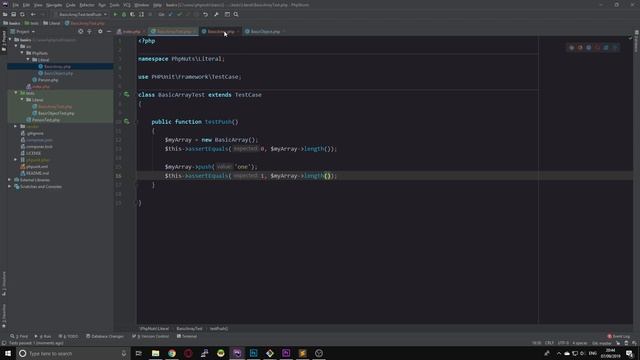Expand the vendor folder
The width and height of the screenshot is (640, 360).
[16, 127]
